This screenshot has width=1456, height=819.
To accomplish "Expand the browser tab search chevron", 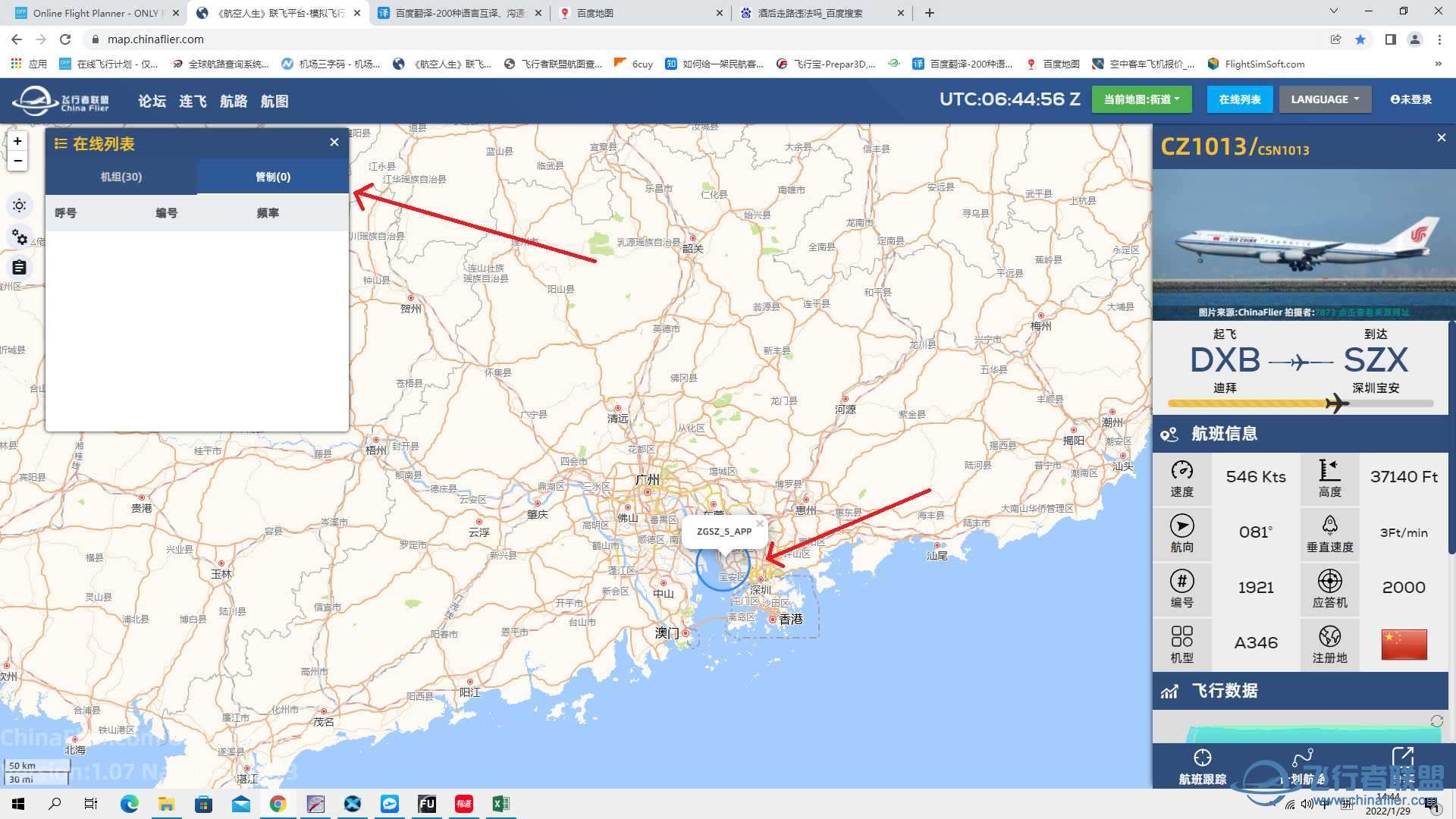I will pyautogui.click(x=1333, y=11).
